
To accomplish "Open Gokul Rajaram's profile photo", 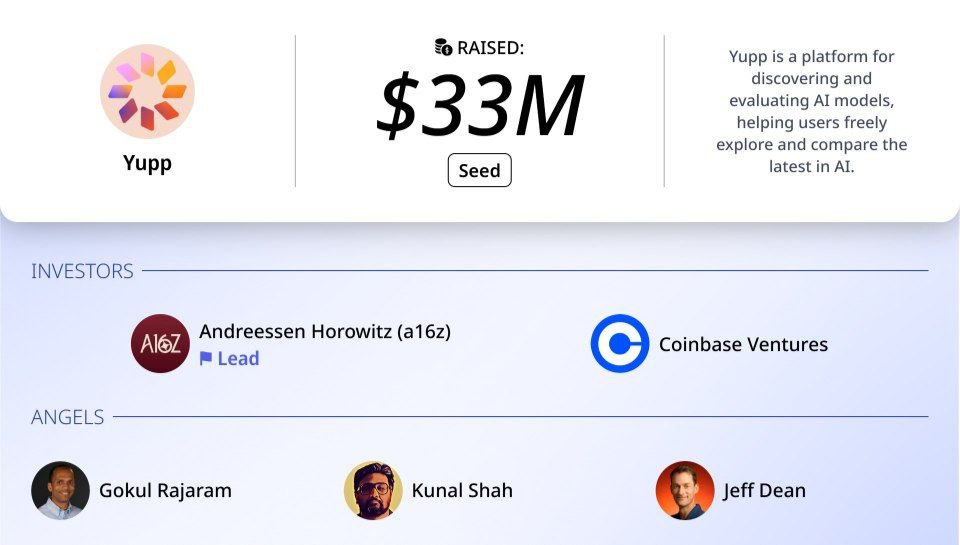I will tap(60, 490).
